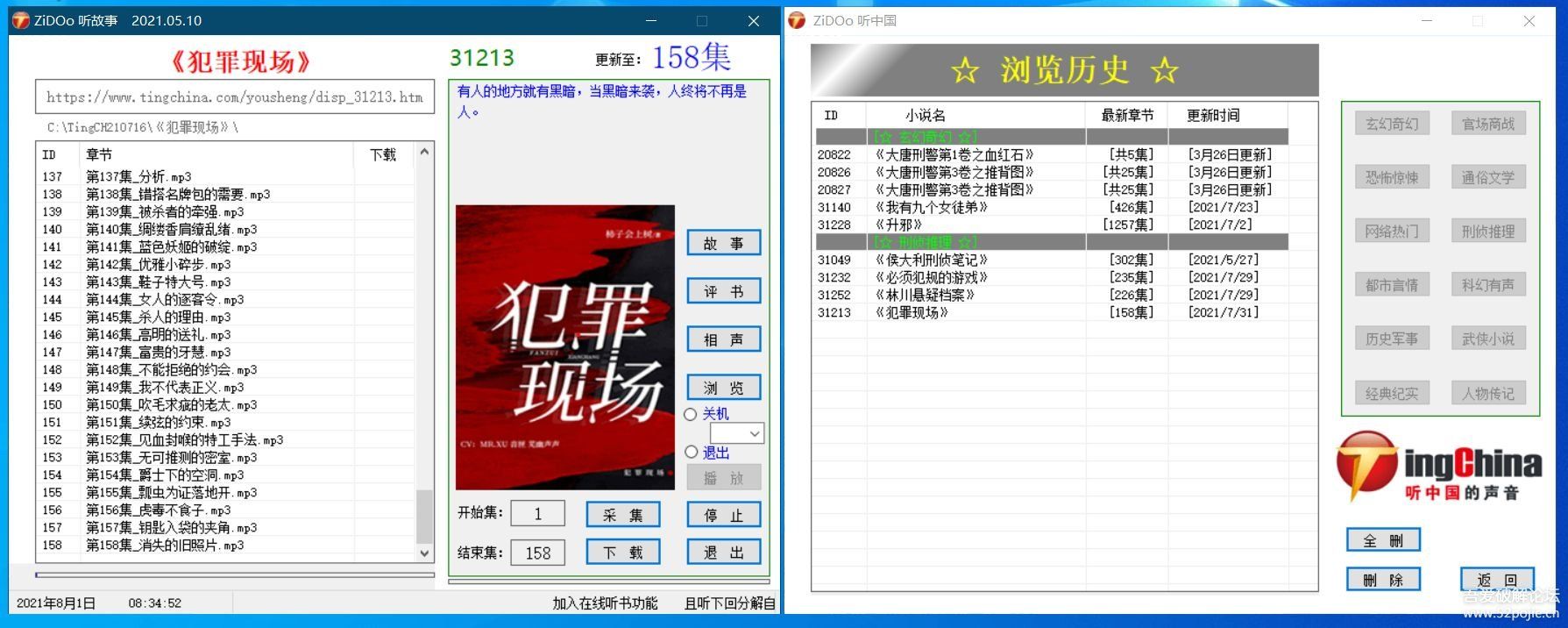Click the 武侠小说 genre button
Screen dimensions: 1568x628
[x=1488, y=339]
